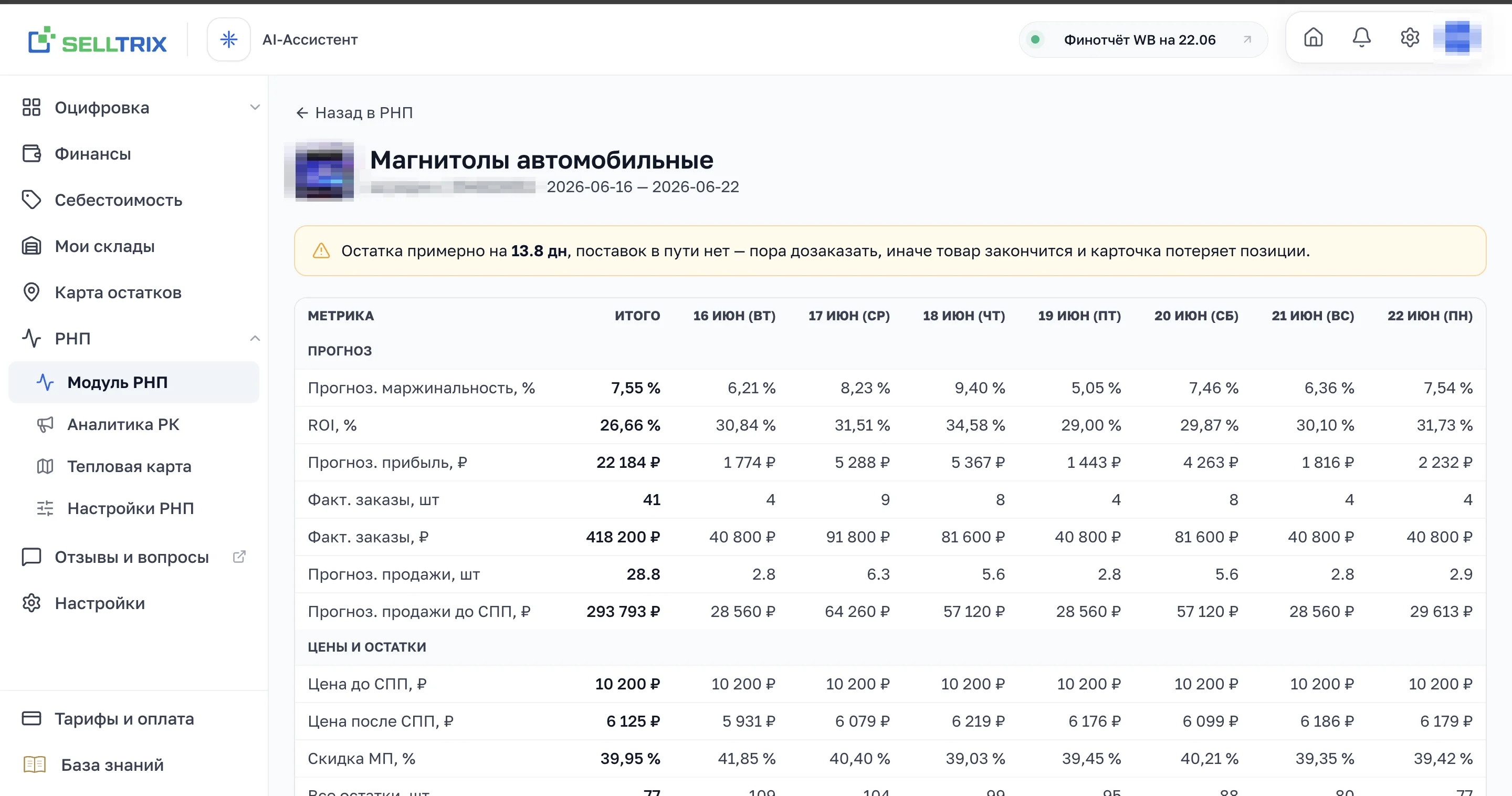Click the Отзывы и вопросы chat icon
The image size is (1512, 796).
point(31,557)
